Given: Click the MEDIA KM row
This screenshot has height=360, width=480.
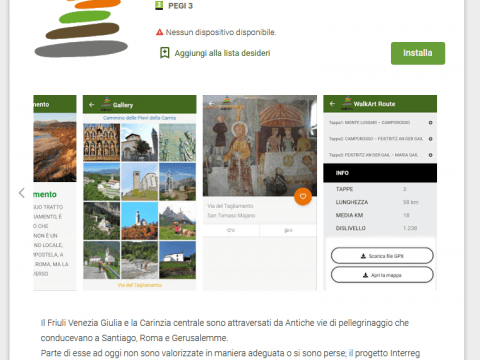Looking at the screenshot, I should 380,215.
